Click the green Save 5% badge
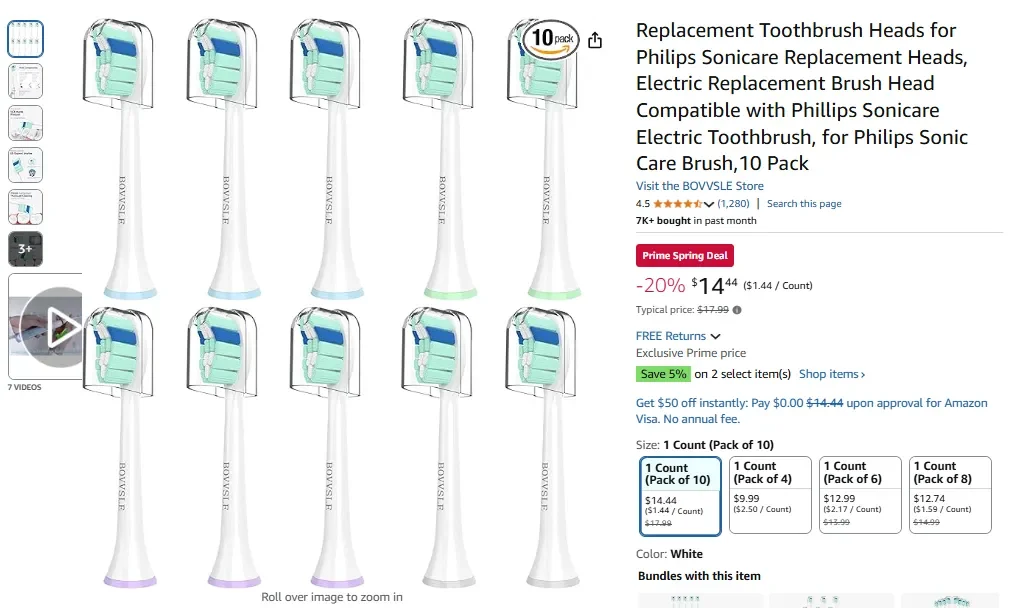The height and width of the screenshot is (608, 1011). point(662,373)
